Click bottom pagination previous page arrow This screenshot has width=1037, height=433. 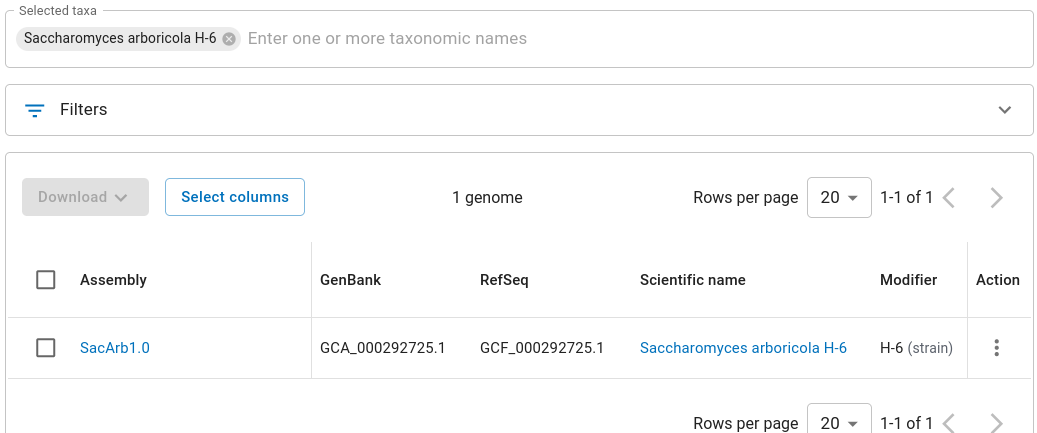pos(949,423)
